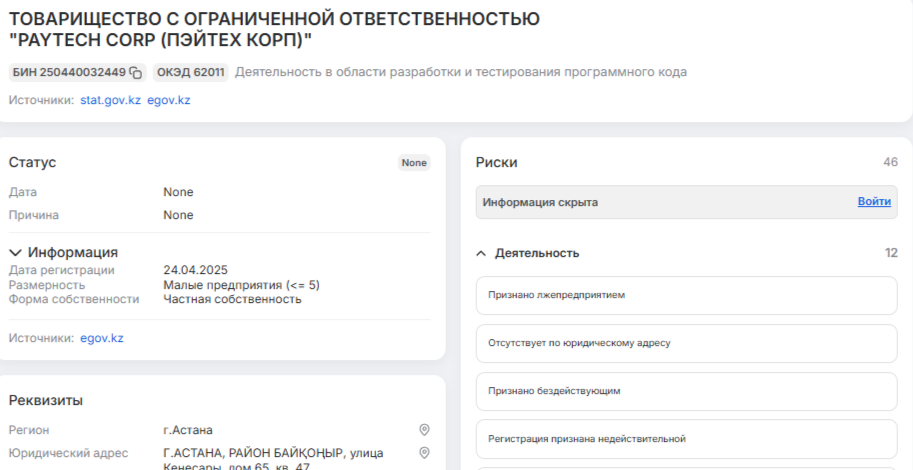Click the None status badge

click(x=413, y=163)
